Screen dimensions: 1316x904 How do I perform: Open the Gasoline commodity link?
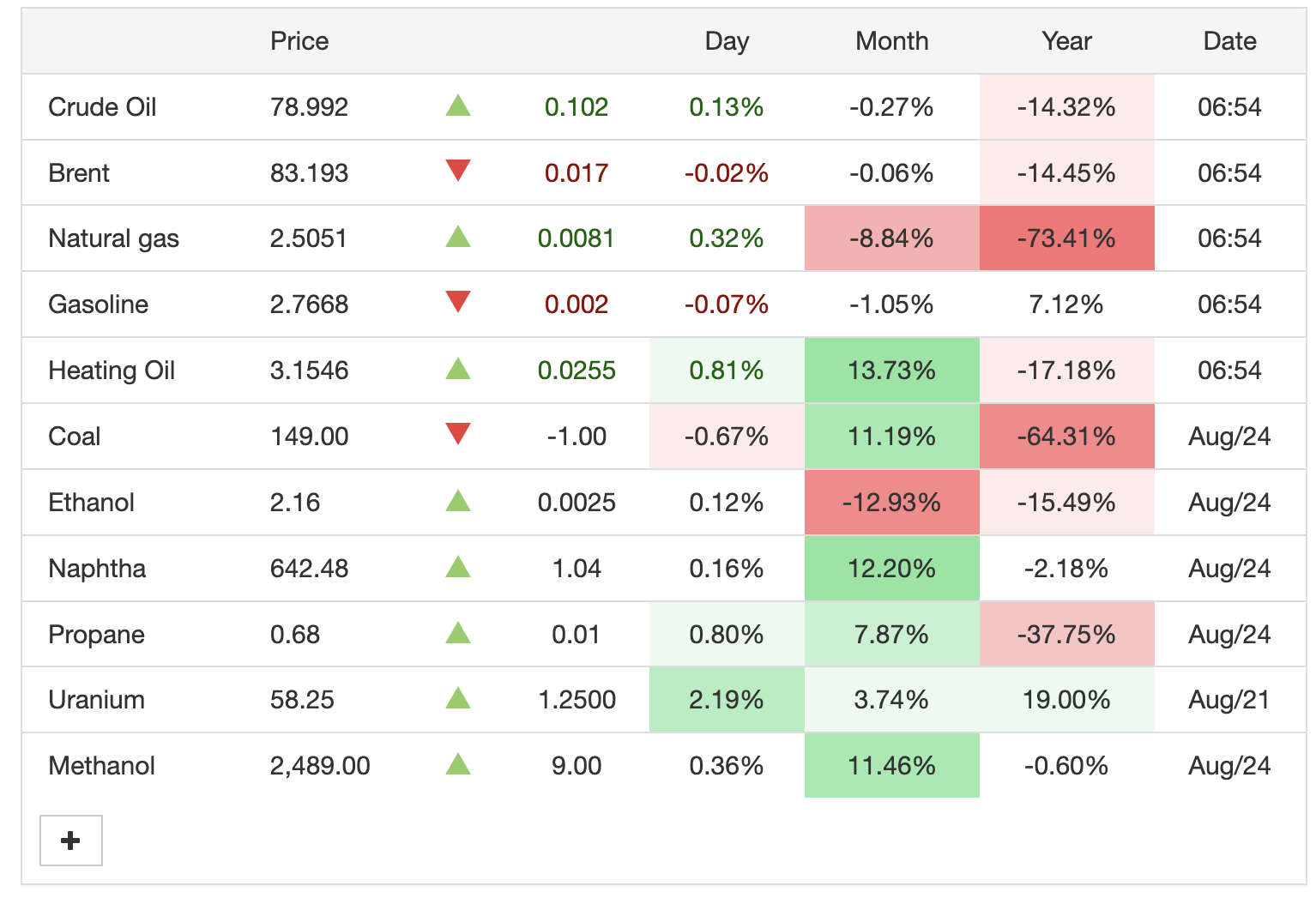coord(98,304)
